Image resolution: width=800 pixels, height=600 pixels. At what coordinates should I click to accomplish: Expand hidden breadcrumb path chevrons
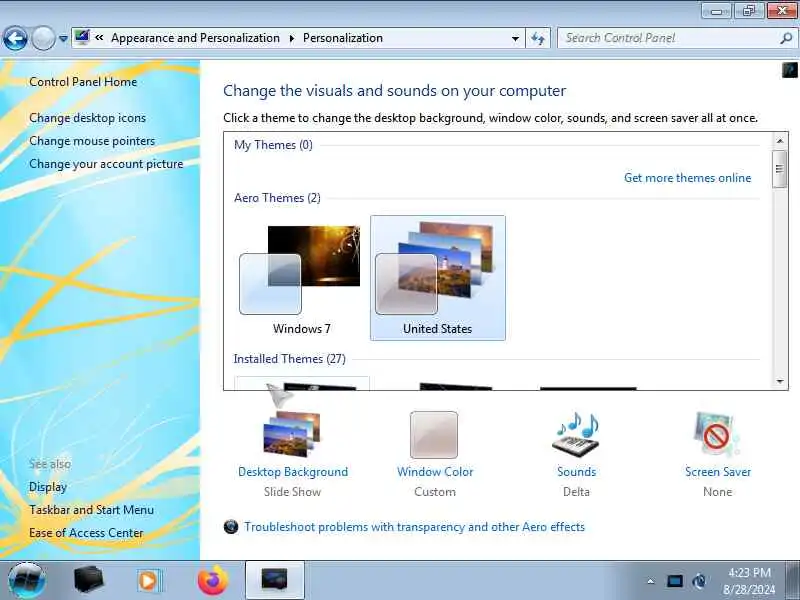[x=99, y=38]
